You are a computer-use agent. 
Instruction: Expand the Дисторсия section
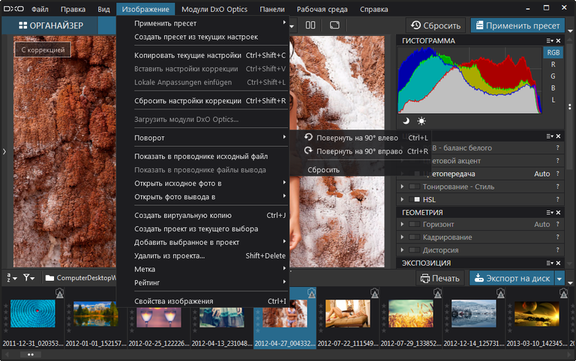pyautogui.click(x=402, y=250)
